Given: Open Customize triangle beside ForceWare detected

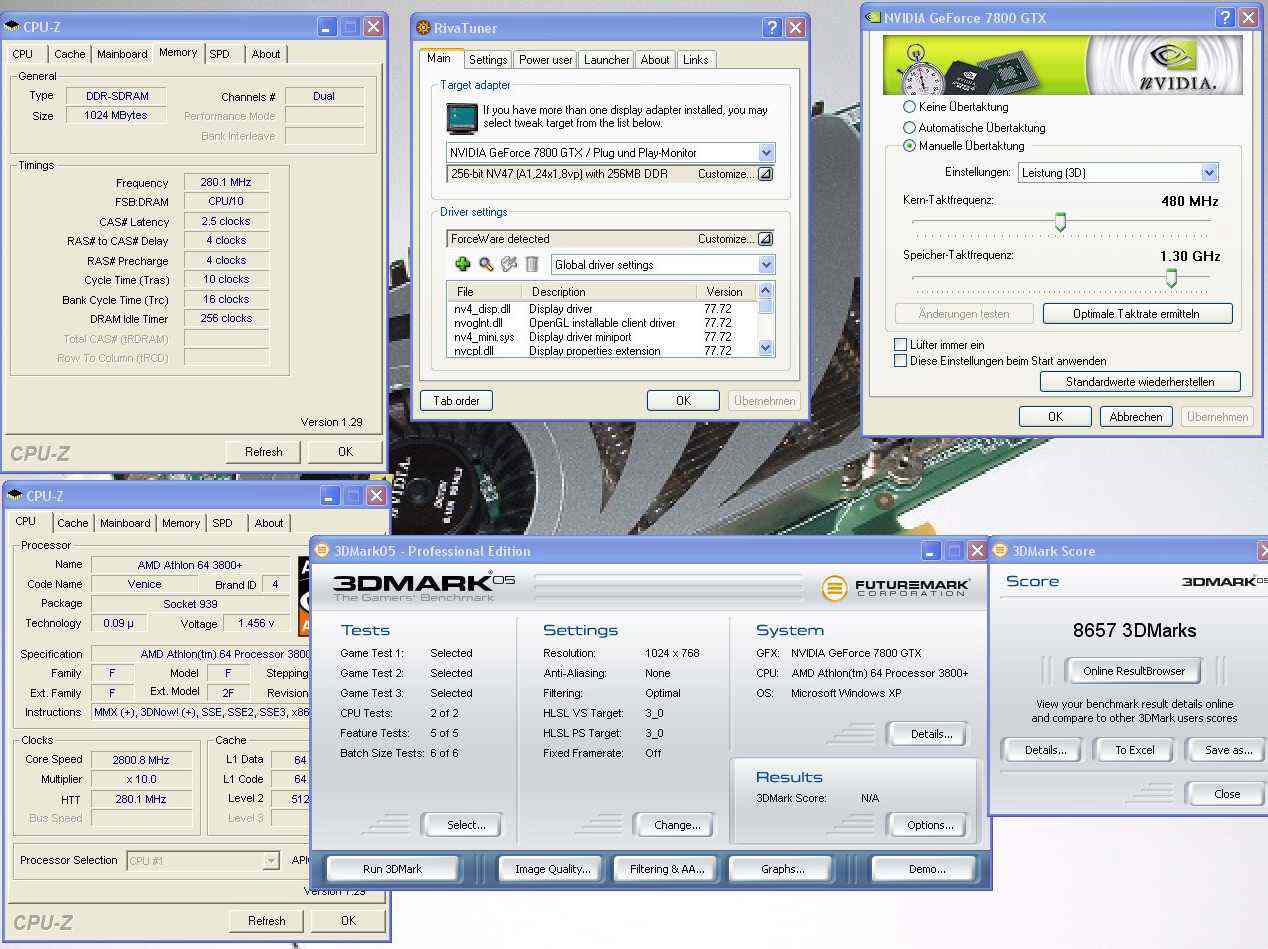Looking at the screenshot, I should click(765, 239).
